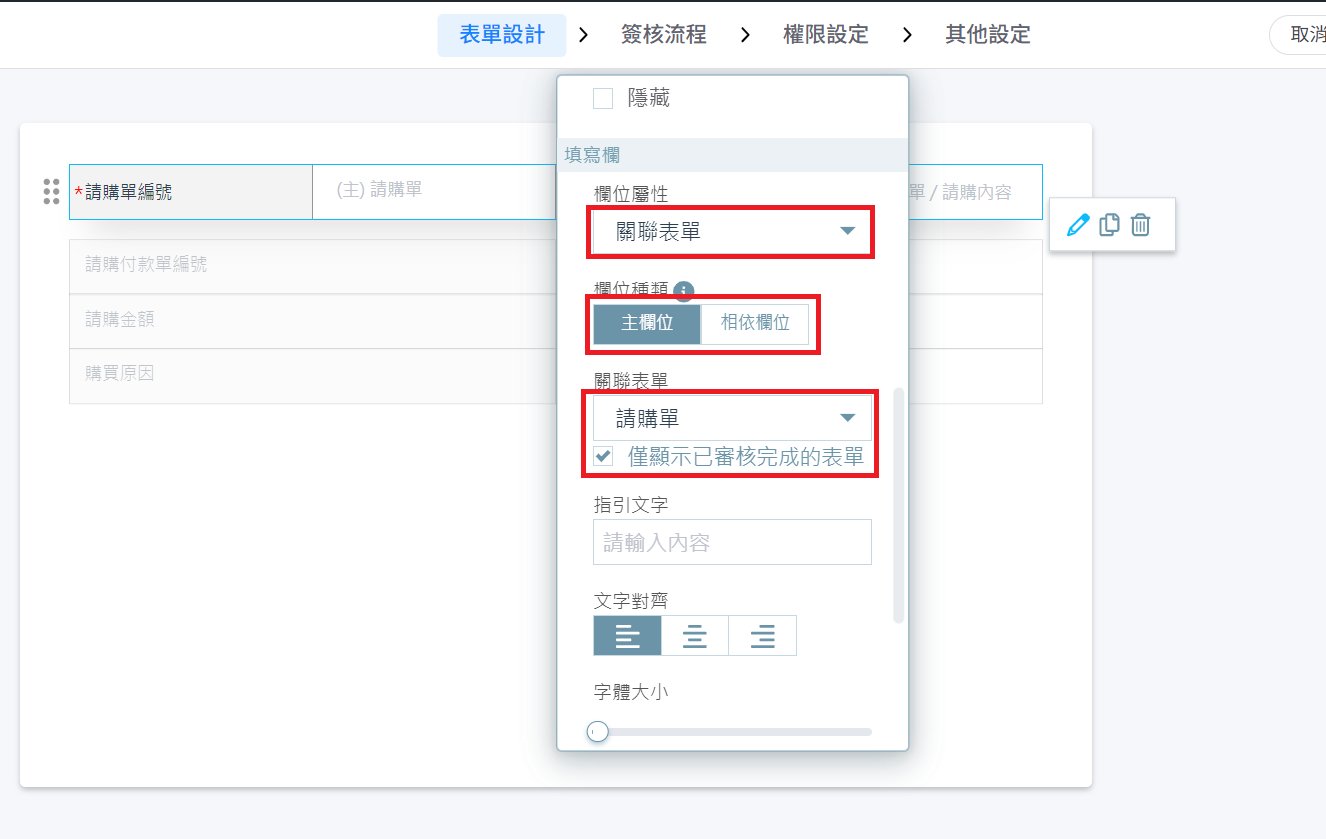
Task: Switch field type to 相依欄位
Action: [755, 324]
